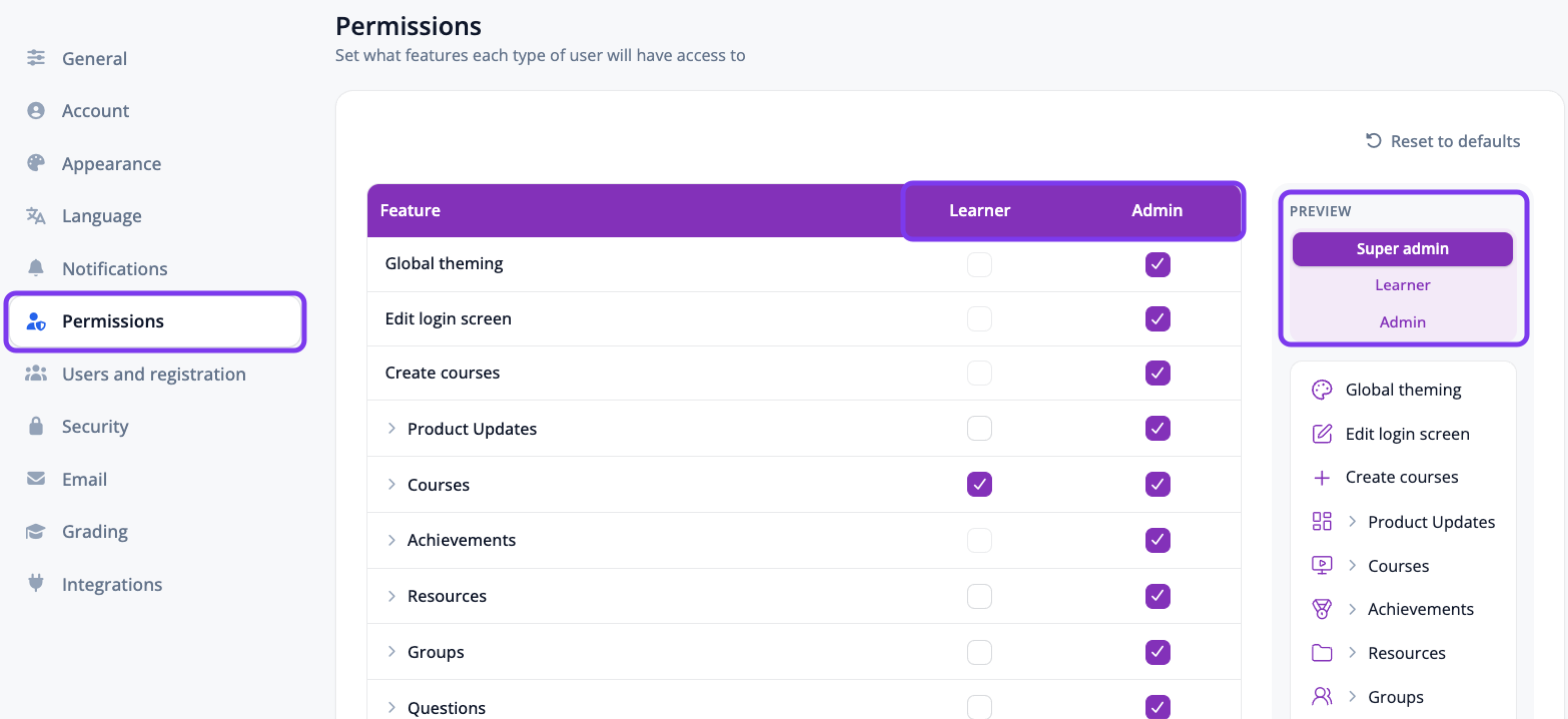Uncheck Learner checkbox for Courses
Image resolution: width=1568 pixels, height=719 pixels.
coord(980,484)
